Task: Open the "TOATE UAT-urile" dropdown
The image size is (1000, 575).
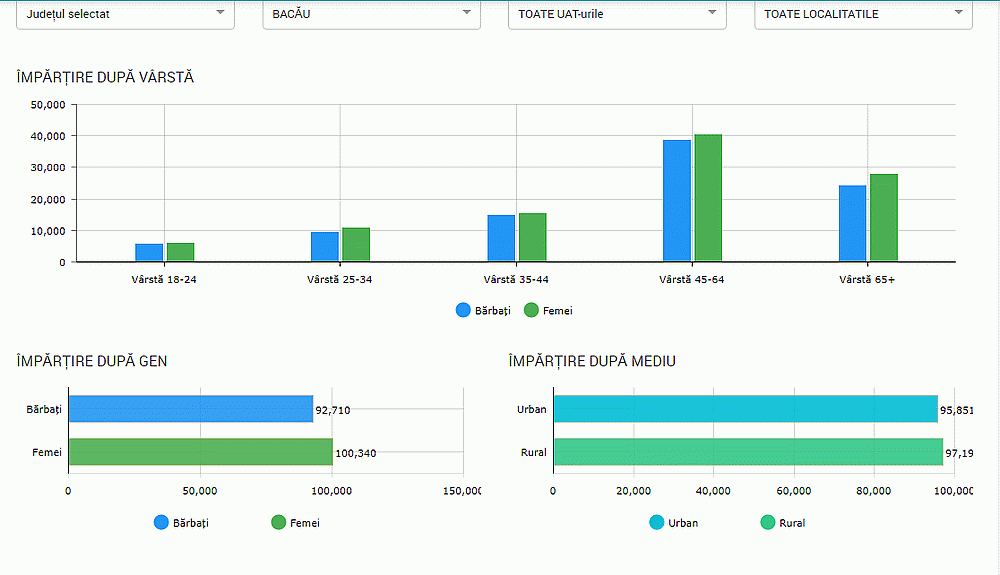Action: click(617, 14)
